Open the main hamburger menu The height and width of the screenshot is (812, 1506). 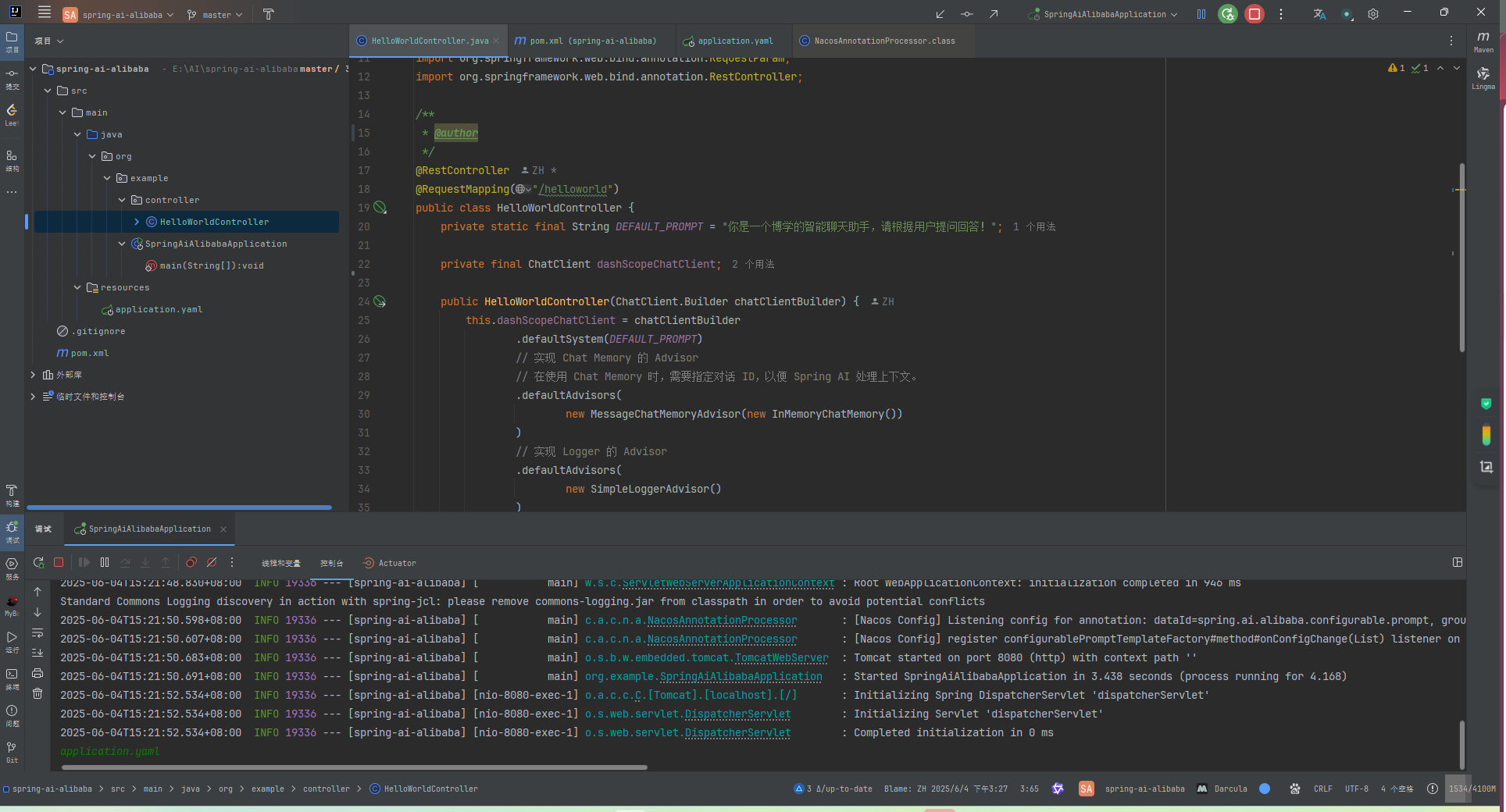coord(45,12)
